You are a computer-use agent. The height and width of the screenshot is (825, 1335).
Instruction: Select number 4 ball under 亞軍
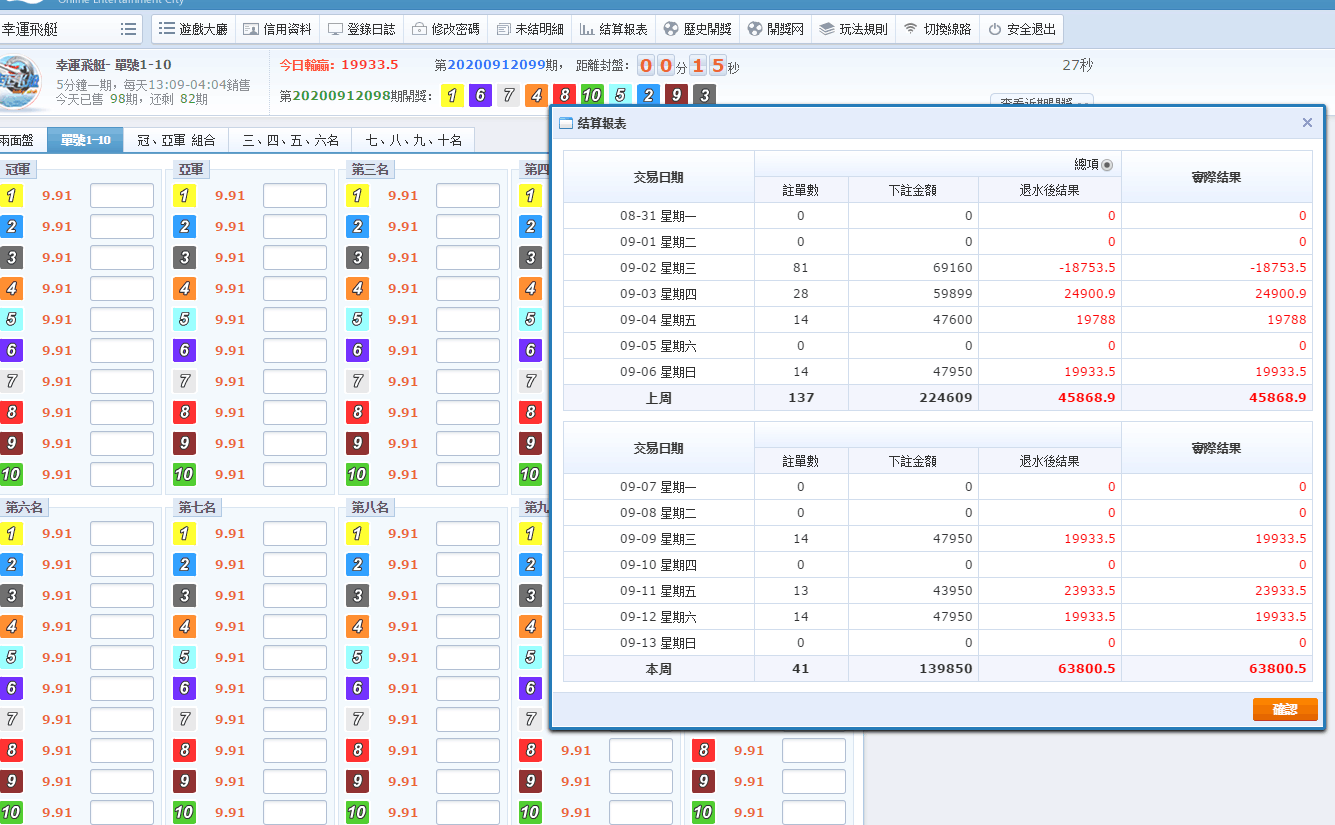point(184,289)
